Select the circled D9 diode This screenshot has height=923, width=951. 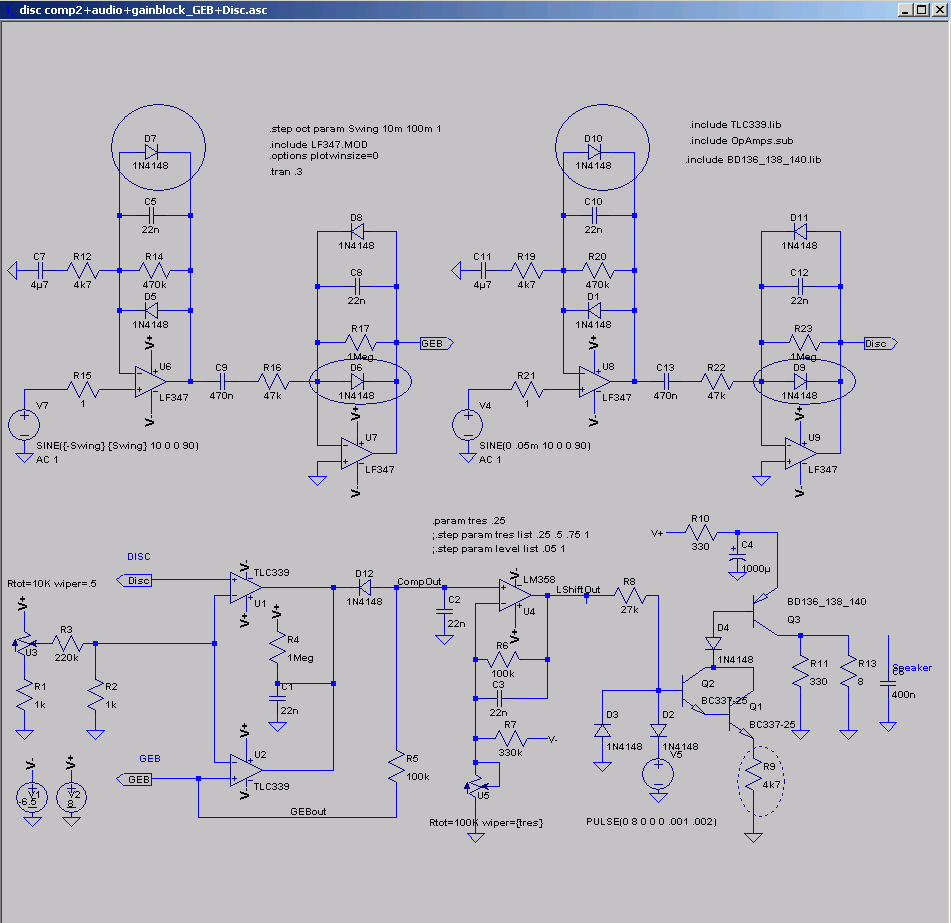click(801, 381)
